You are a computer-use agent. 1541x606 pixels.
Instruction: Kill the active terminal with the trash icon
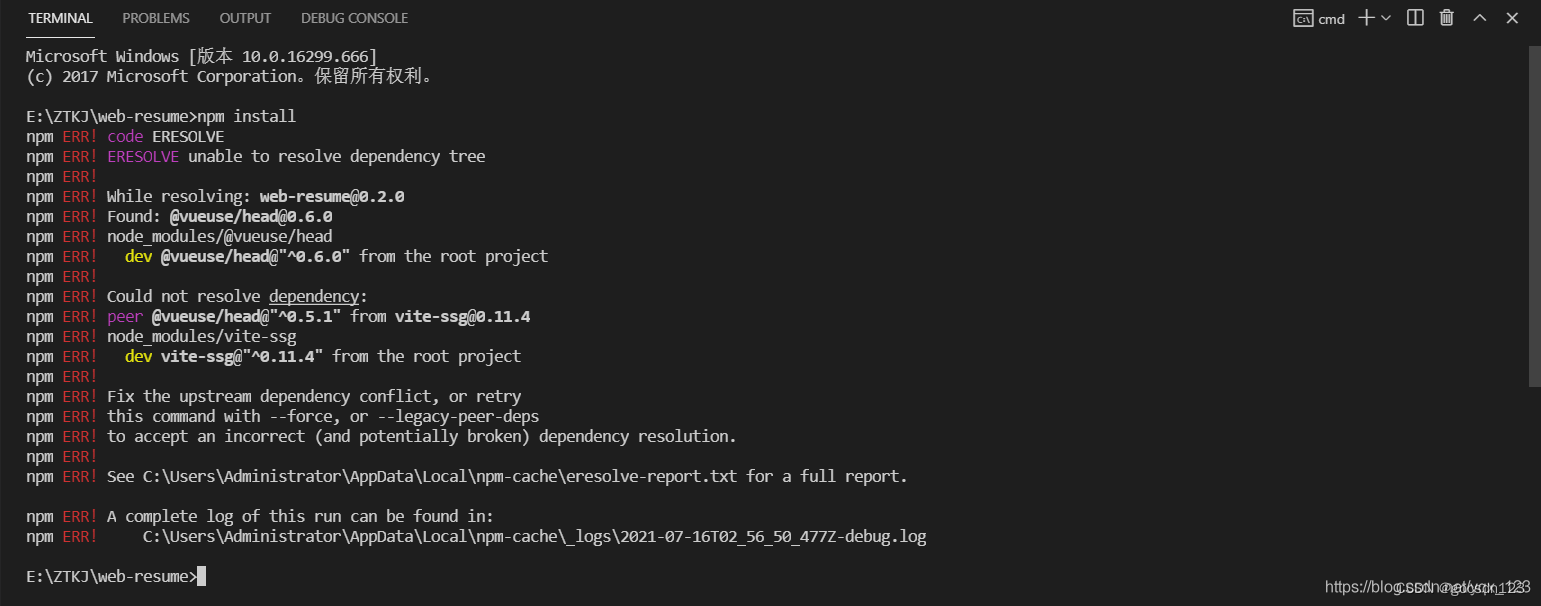pos(1446,17)
